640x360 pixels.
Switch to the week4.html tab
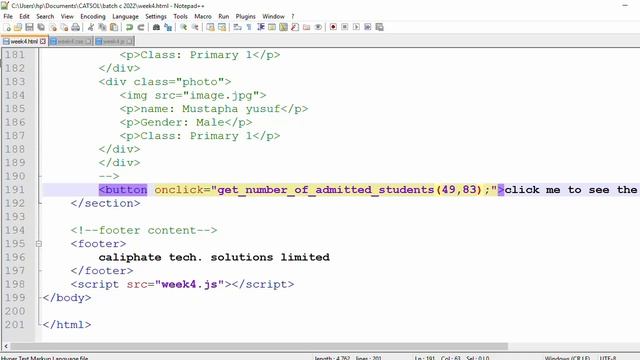24,41
